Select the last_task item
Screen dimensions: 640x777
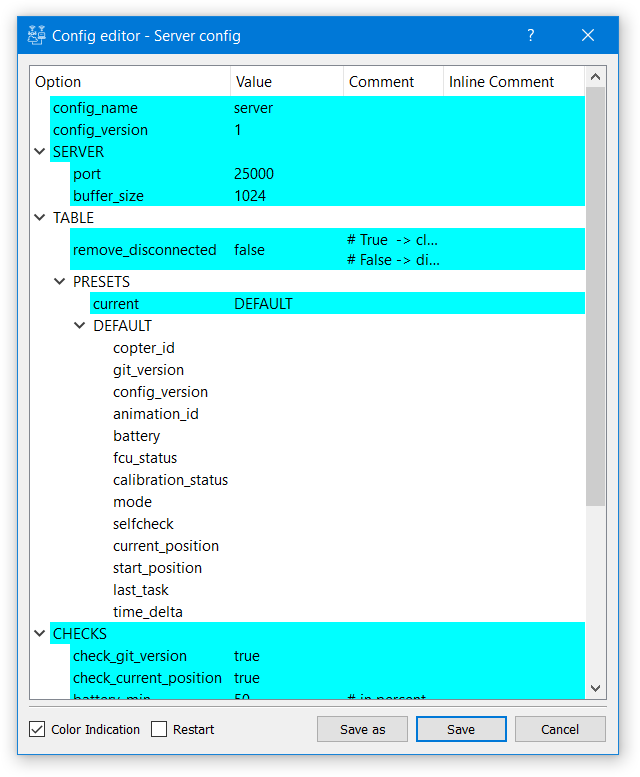[140, 590]
